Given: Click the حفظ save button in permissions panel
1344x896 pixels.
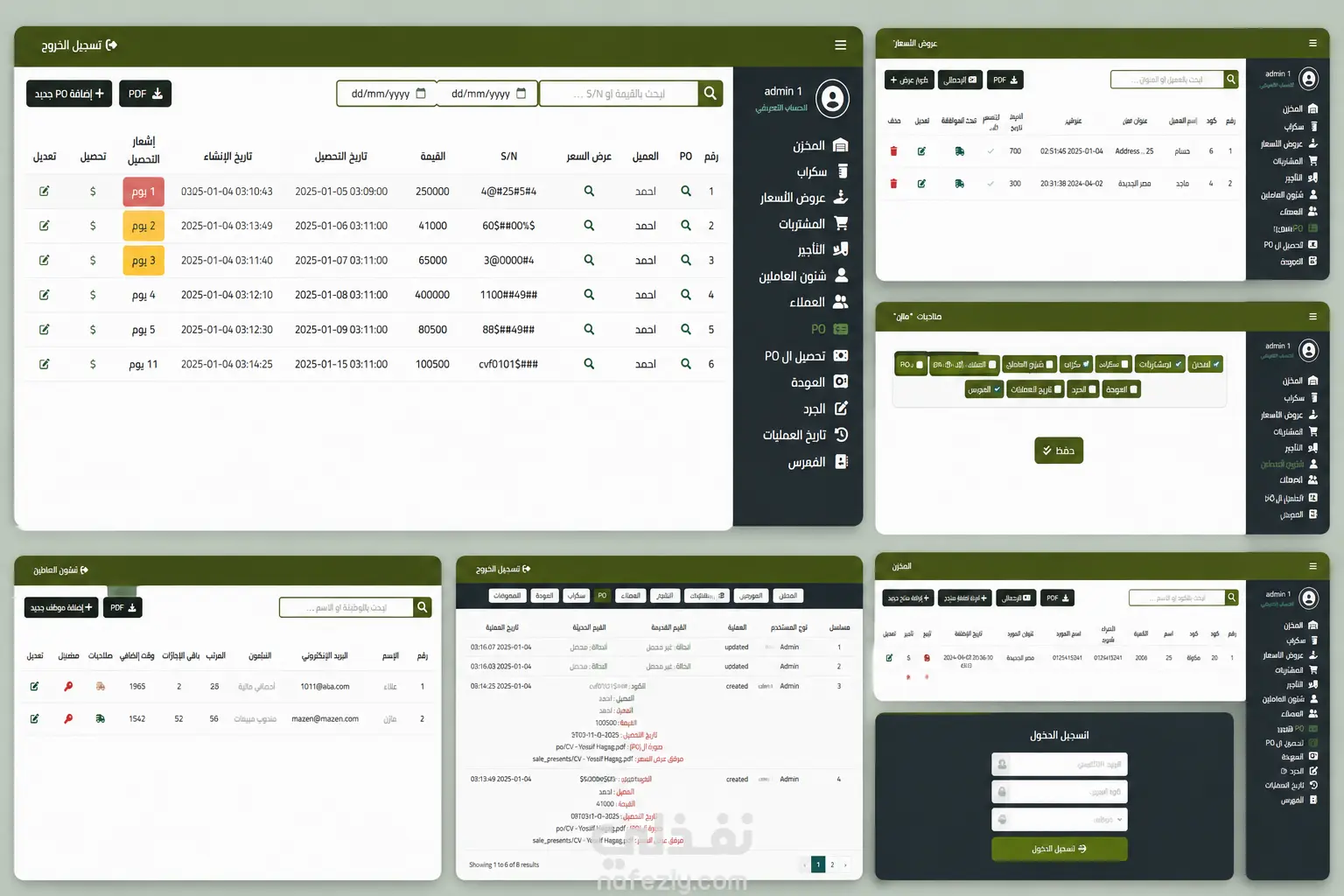Looking at the screenshot, I should coord(1059,451).
